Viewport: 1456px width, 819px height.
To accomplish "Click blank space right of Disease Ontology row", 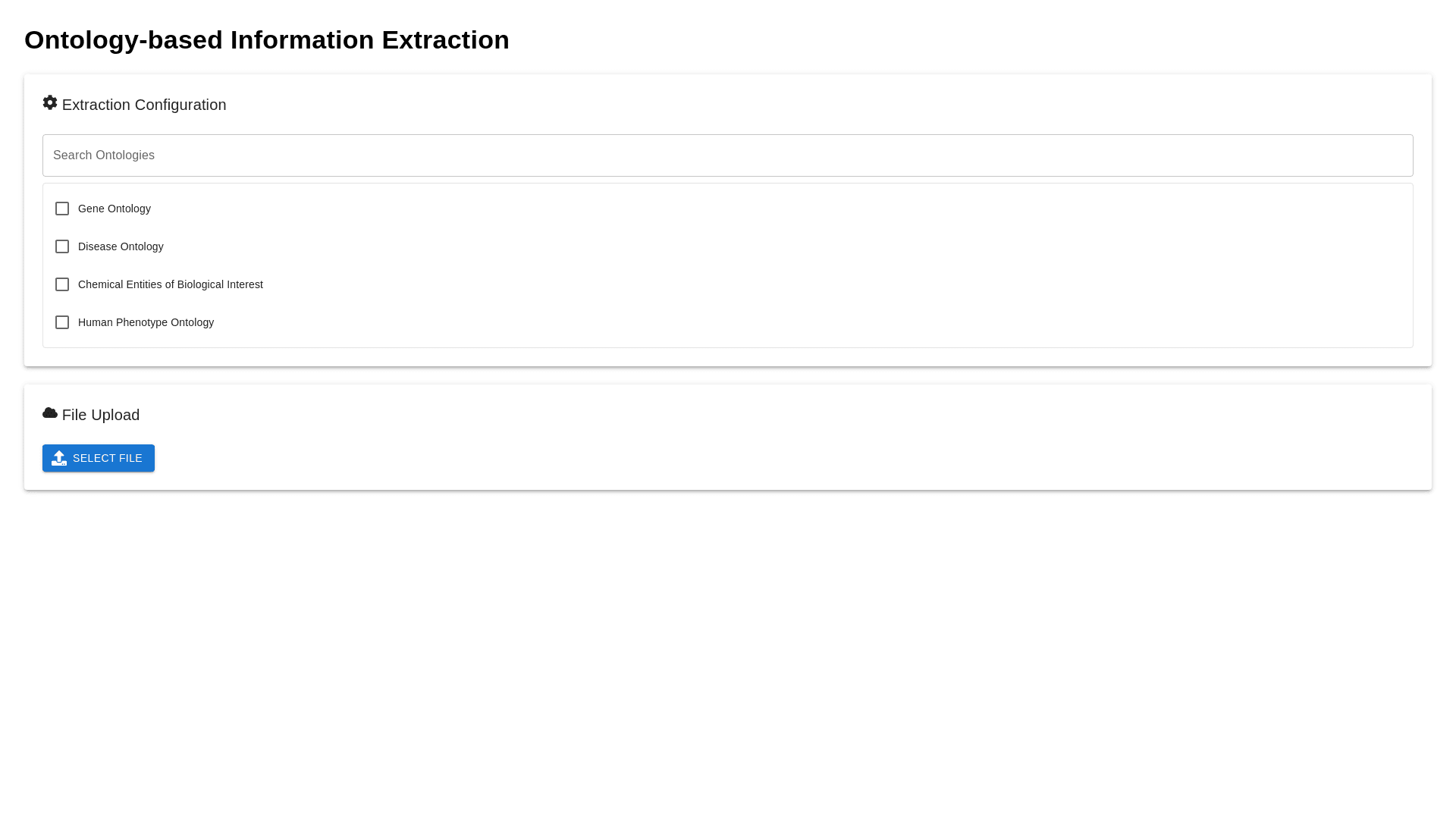I will (758, 246).
